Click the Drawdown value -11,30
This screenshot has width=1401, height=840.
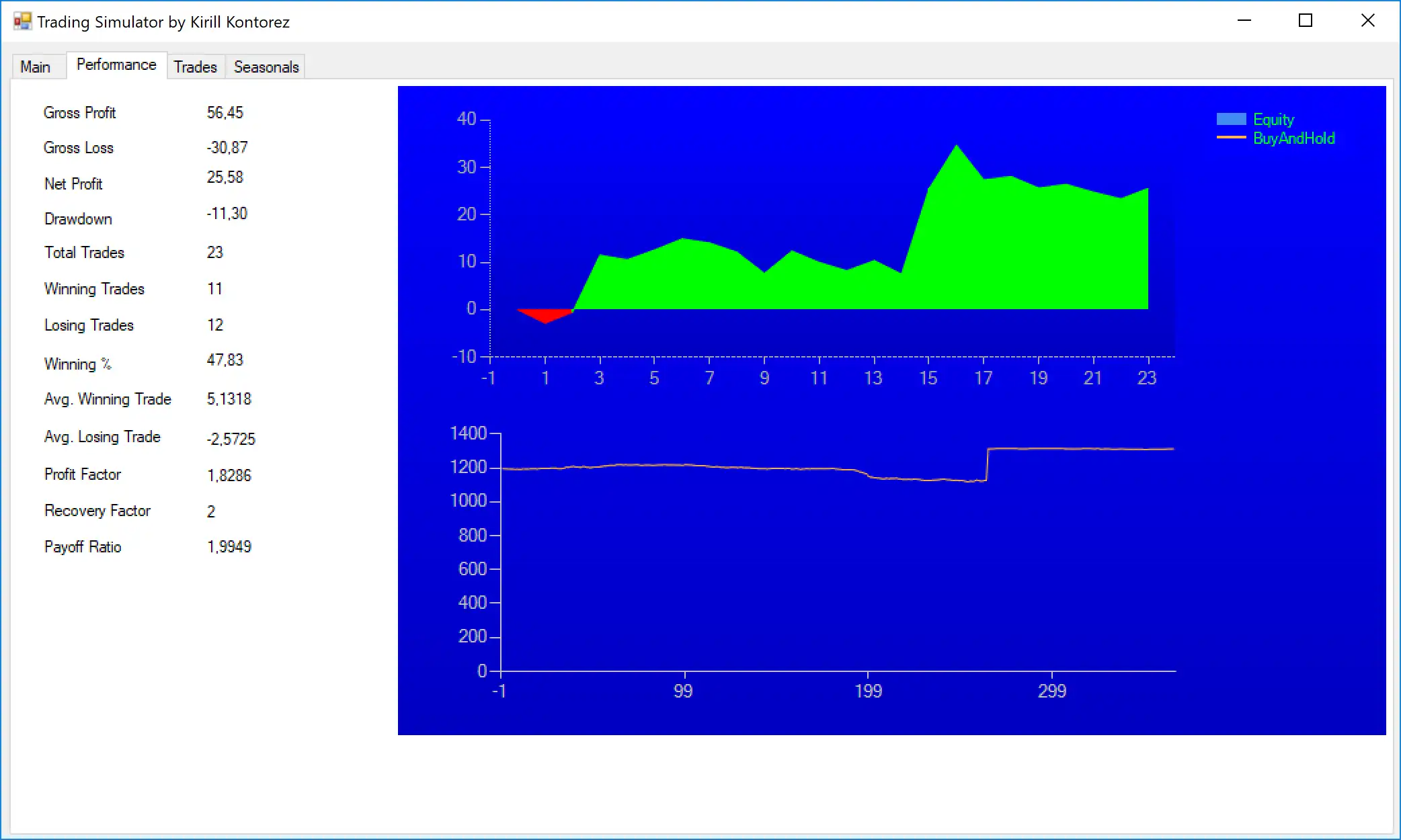coord(227,214)
